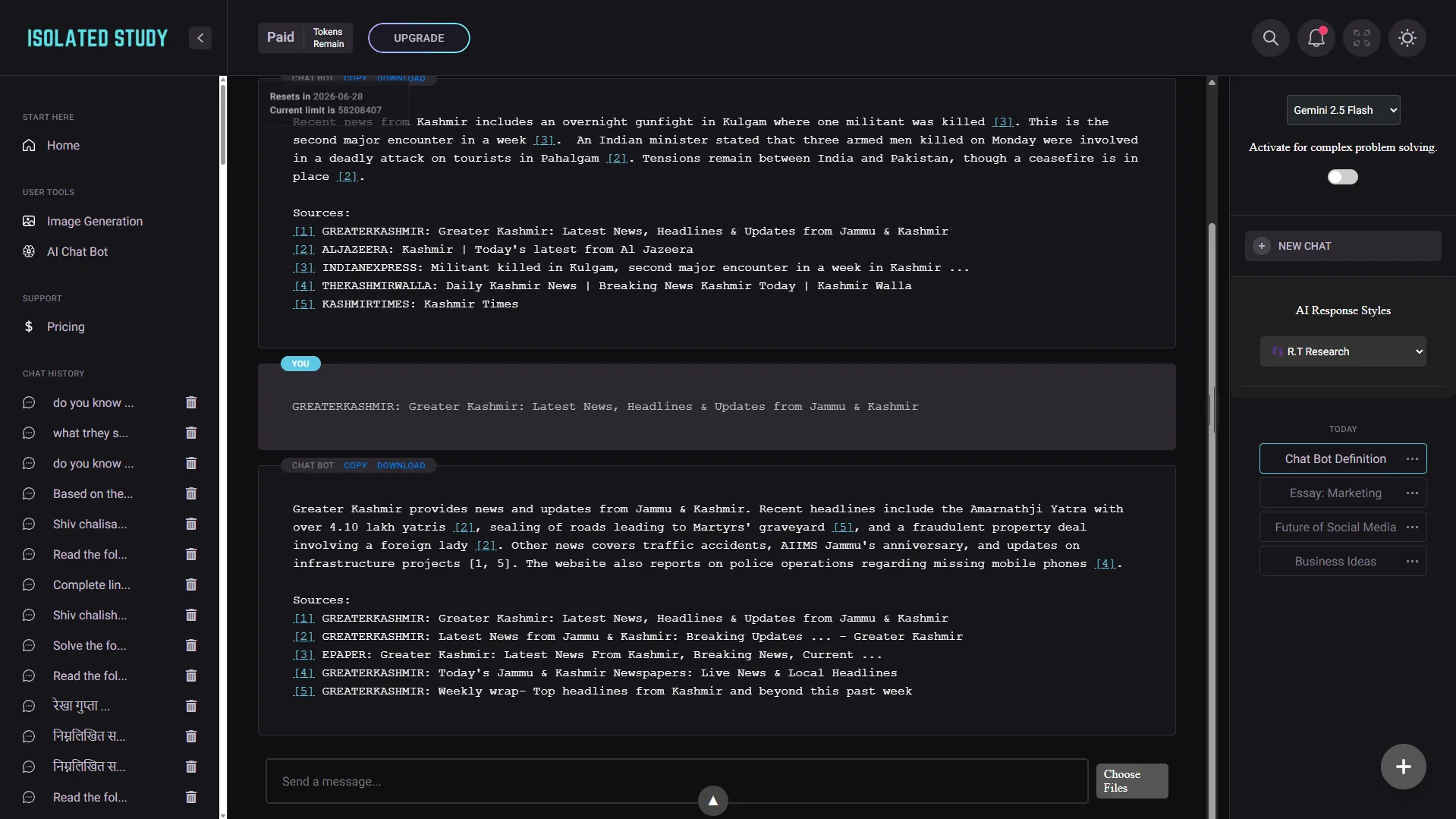This screenshot has height=819, width=1456.
Task: Delete the 'Based on the...' chat
Action: tap(191, 493)
